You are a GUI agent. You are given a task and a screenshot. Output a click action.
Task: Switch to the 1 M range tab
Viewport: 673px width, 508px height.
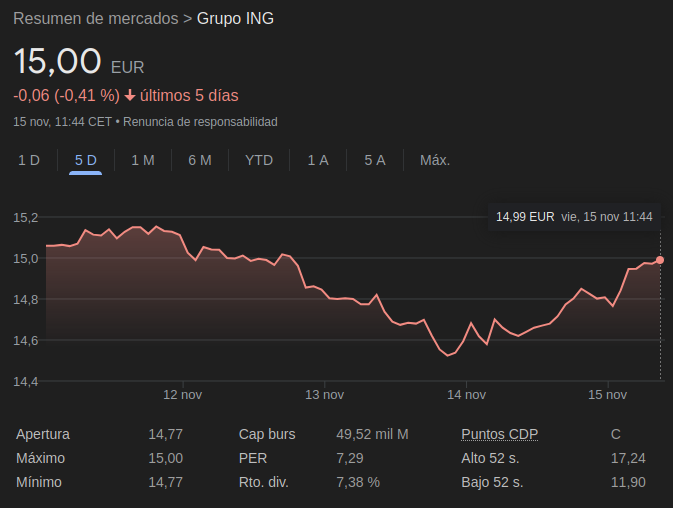[143, 160]
